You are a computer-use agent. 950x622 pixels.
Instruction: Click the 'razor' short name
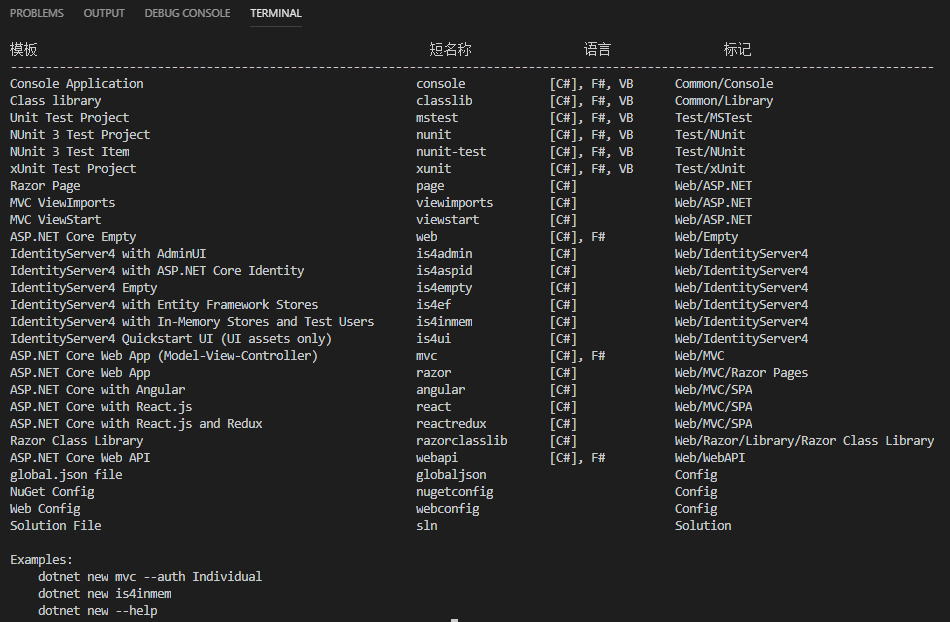click(433, 372)
